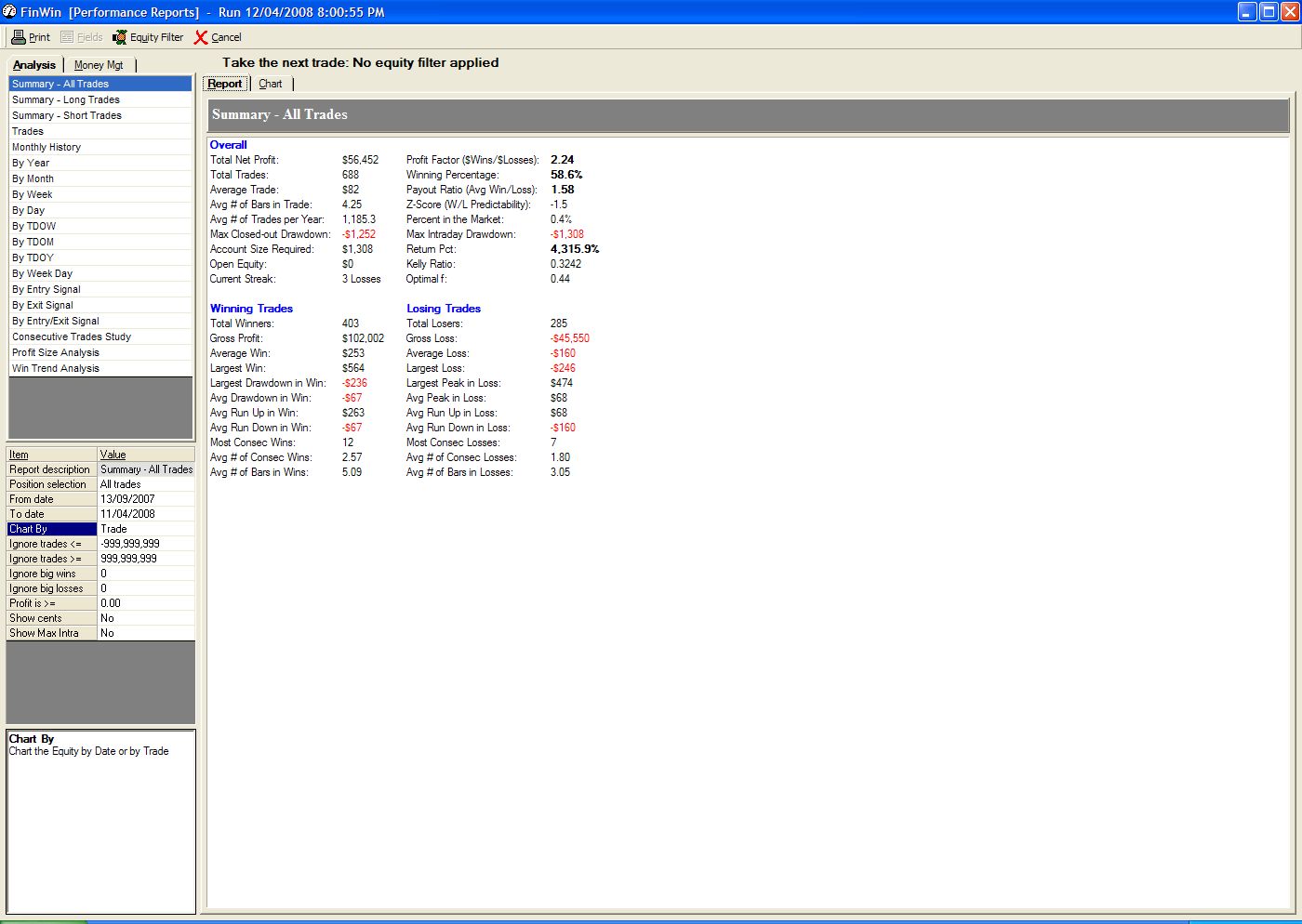Open the Chart tab
The height and width of the screenshot is (924, 1302).
click(x=271, y=84)
